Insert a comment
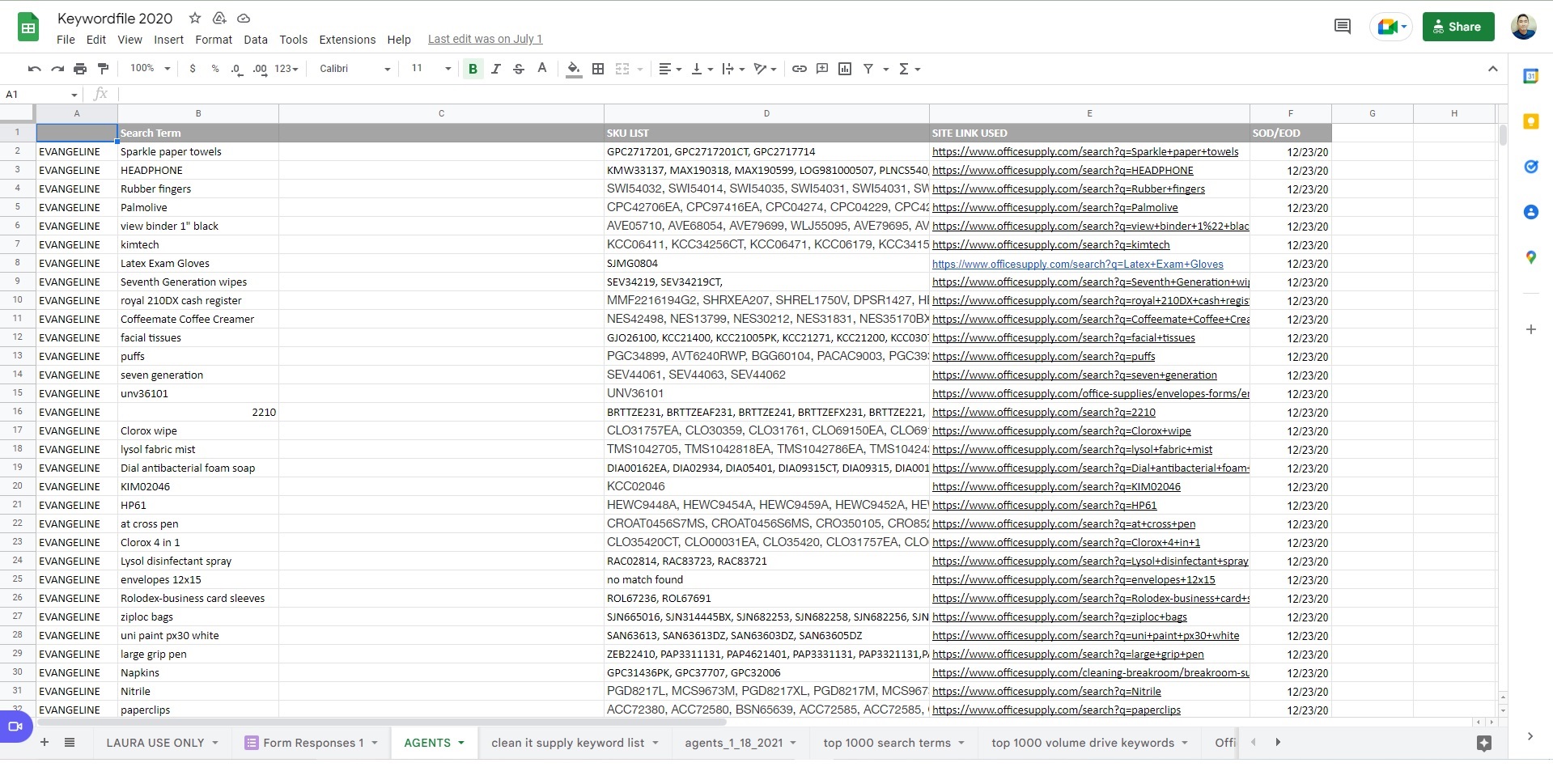Screen dimensions: 1553x784 [x=822, y=69]
